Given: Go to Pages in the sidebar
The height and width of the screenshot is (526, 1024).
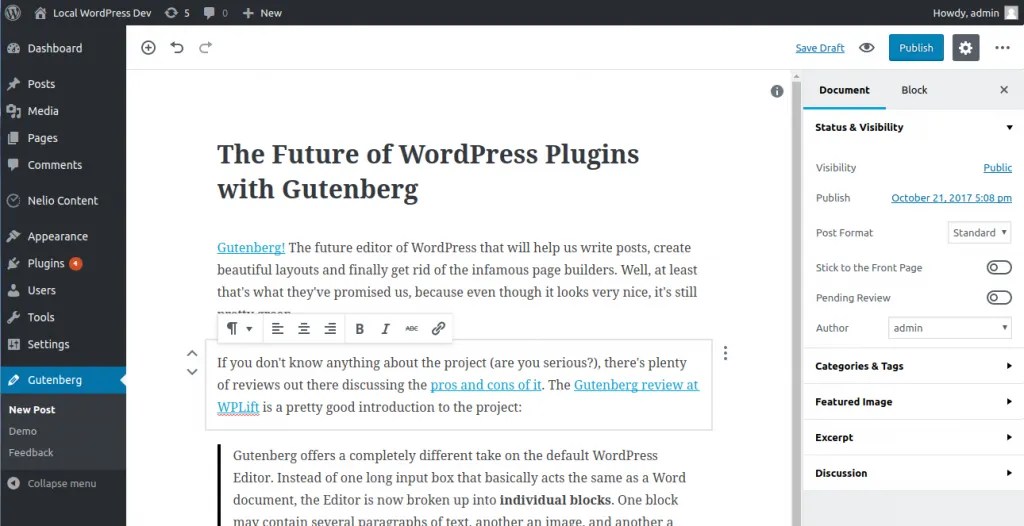Looking at the screenshot, I should [63, 138].
